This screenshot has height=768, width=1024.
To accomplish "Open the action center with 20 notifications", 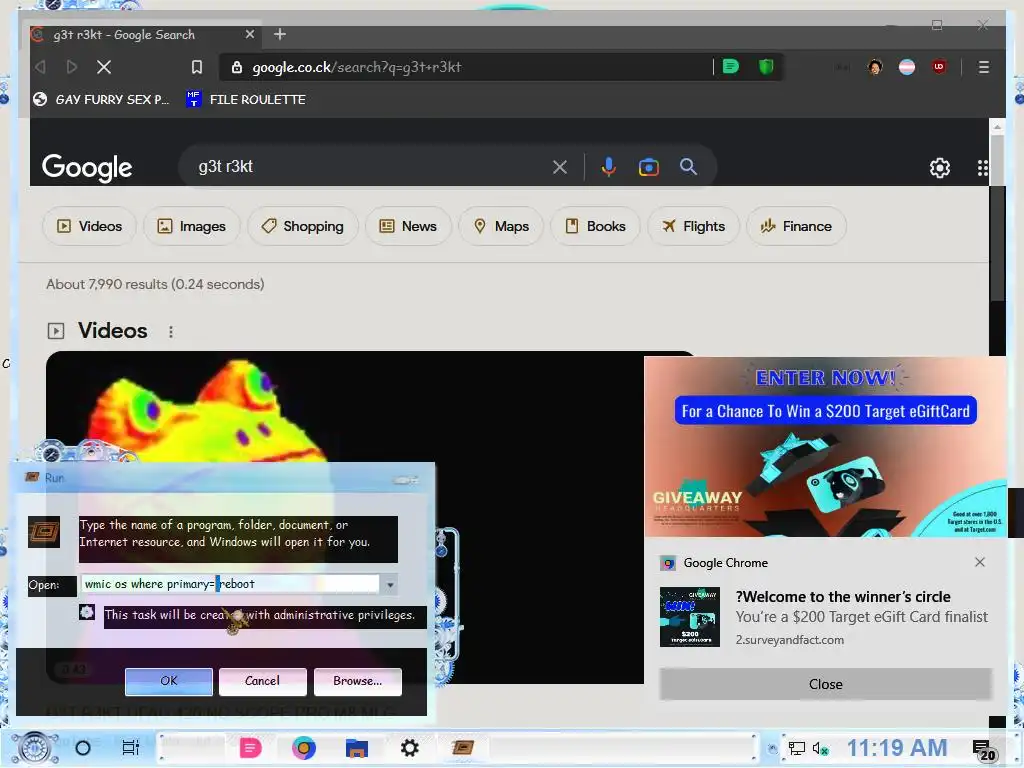I will point(984,750).
